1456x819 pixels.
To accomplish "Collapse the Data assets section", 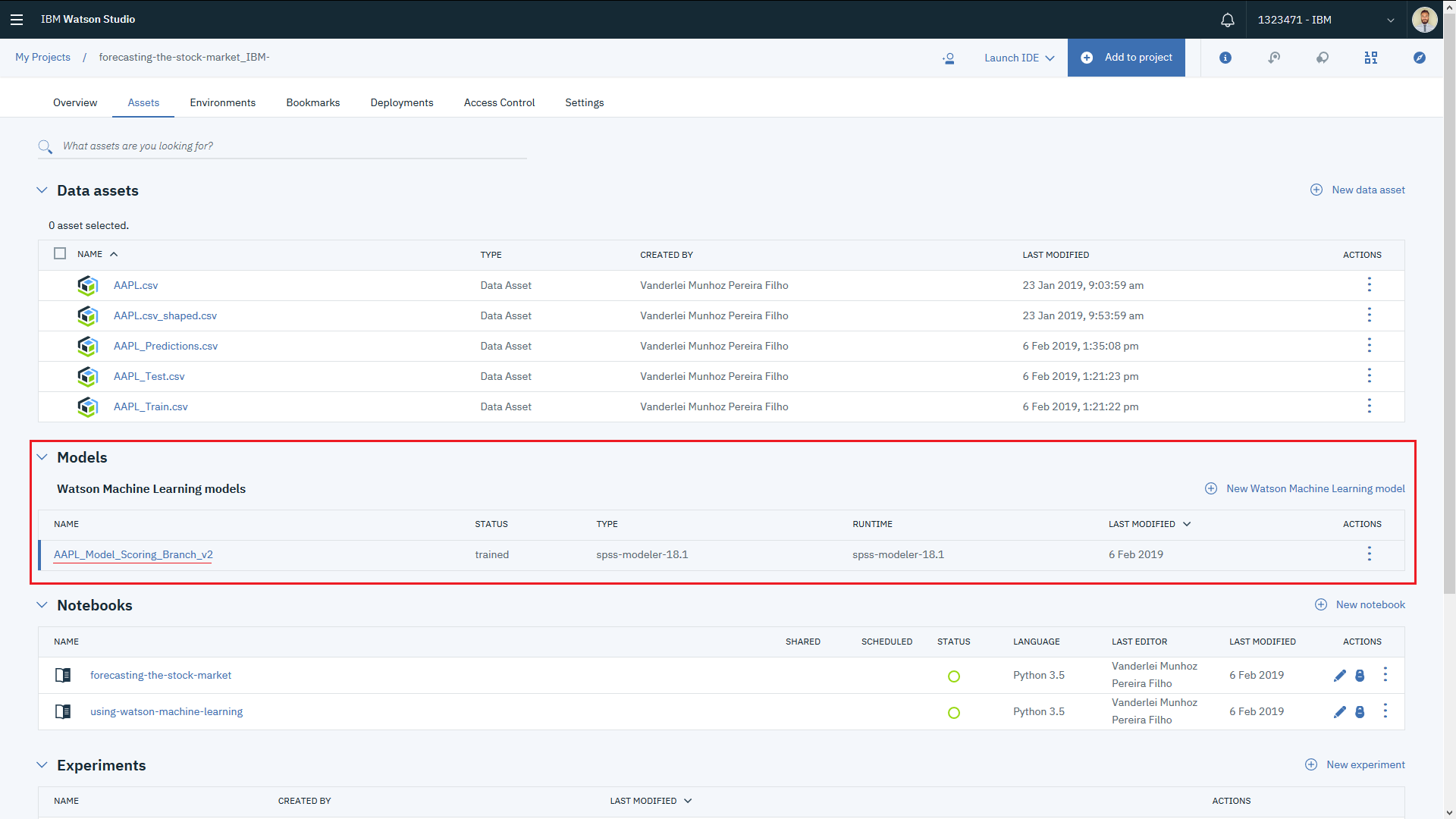I will coord(42,190).
